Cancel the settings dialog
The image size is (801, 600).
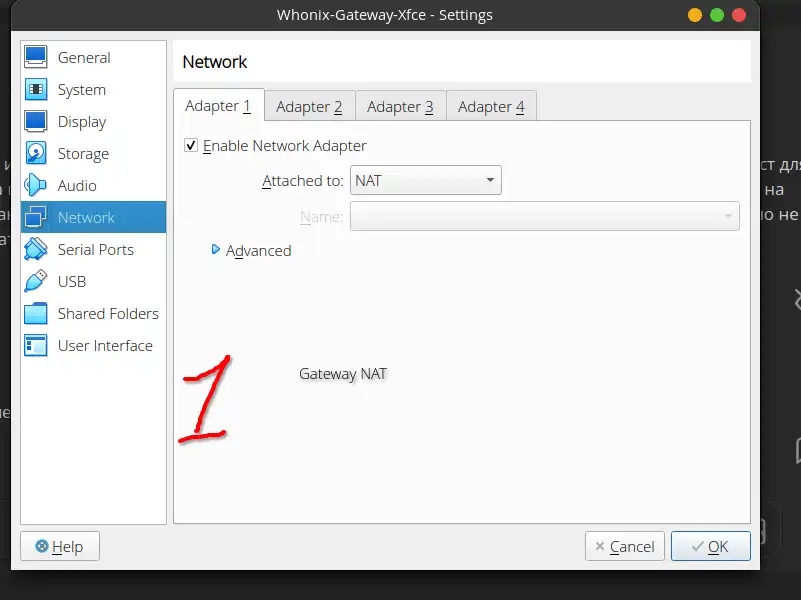625,546
